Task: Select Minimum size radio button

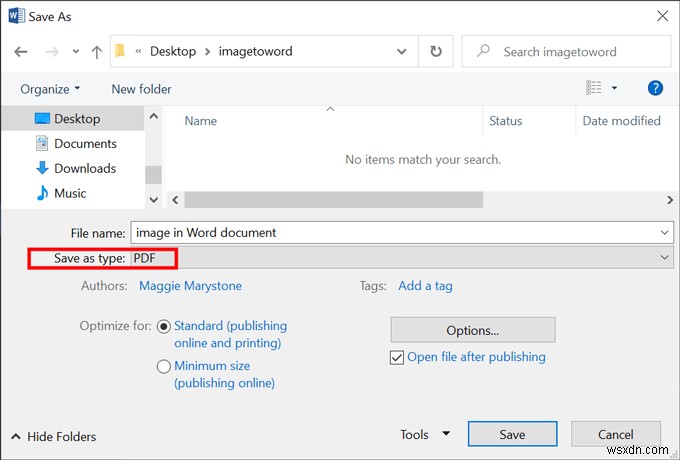Action: 164,367
